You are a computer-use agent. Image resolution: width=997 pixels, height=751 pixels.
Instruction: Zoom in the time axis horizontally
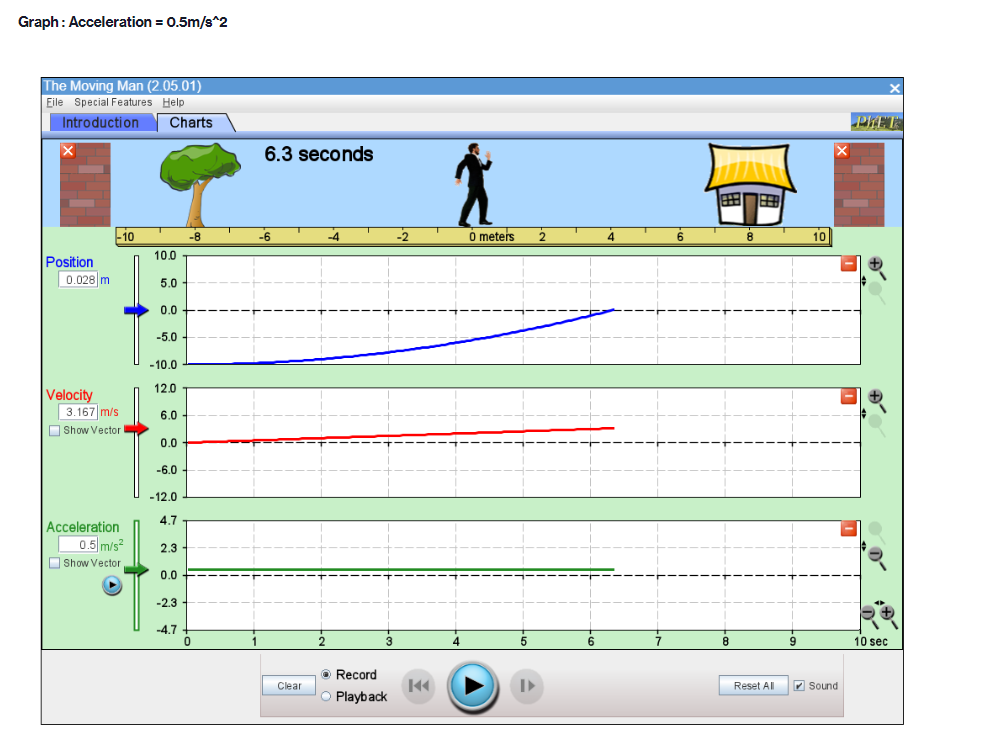coord(887,612)
